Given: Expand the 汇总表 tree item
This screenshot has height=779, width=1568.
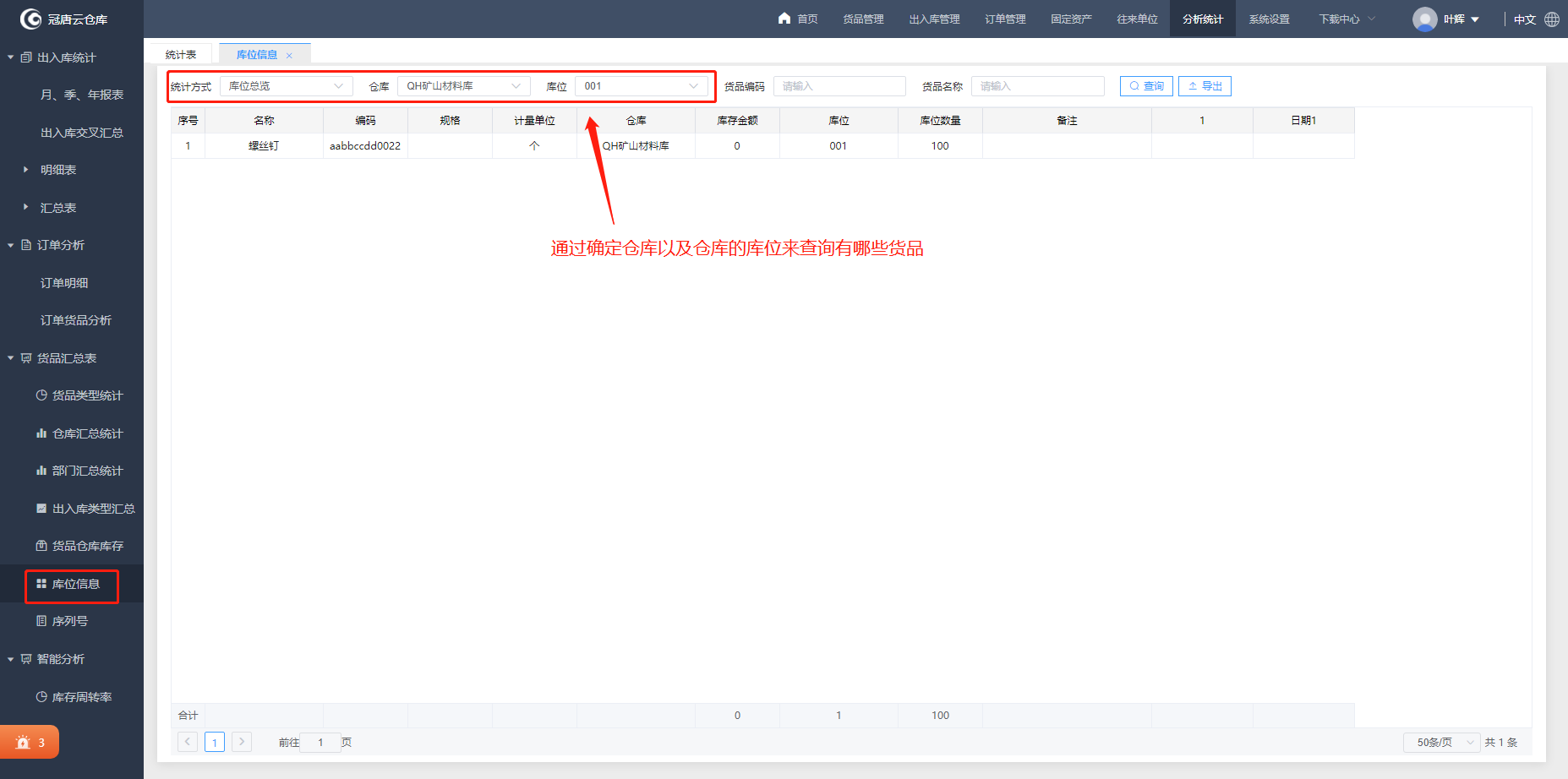Looking at the screenshot, I should 25,207.
